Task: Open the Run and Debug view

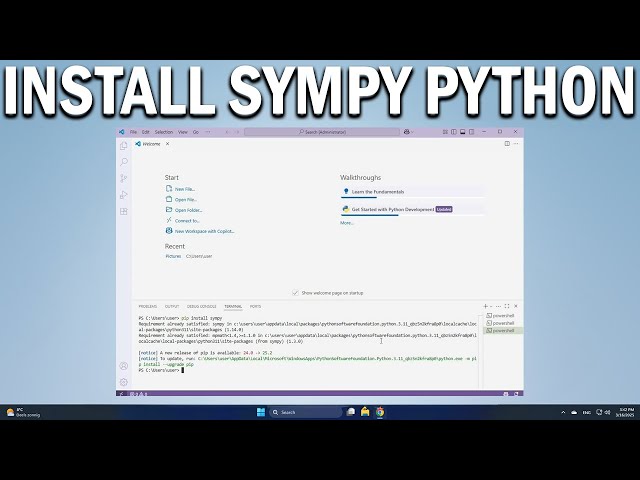Action: point(124,195)
